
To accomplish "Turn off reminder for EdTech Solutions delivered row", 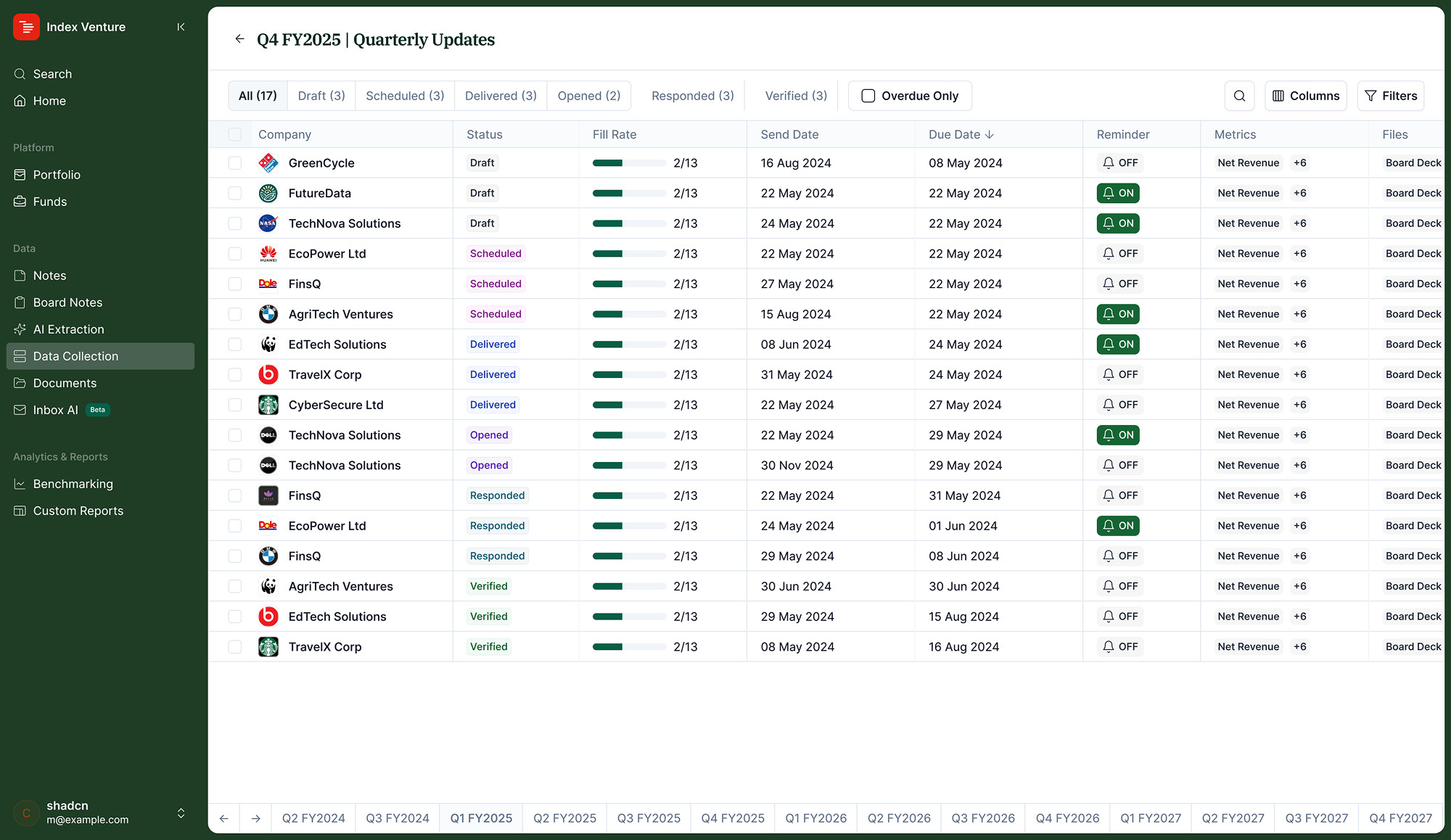I will [1118, 345].
